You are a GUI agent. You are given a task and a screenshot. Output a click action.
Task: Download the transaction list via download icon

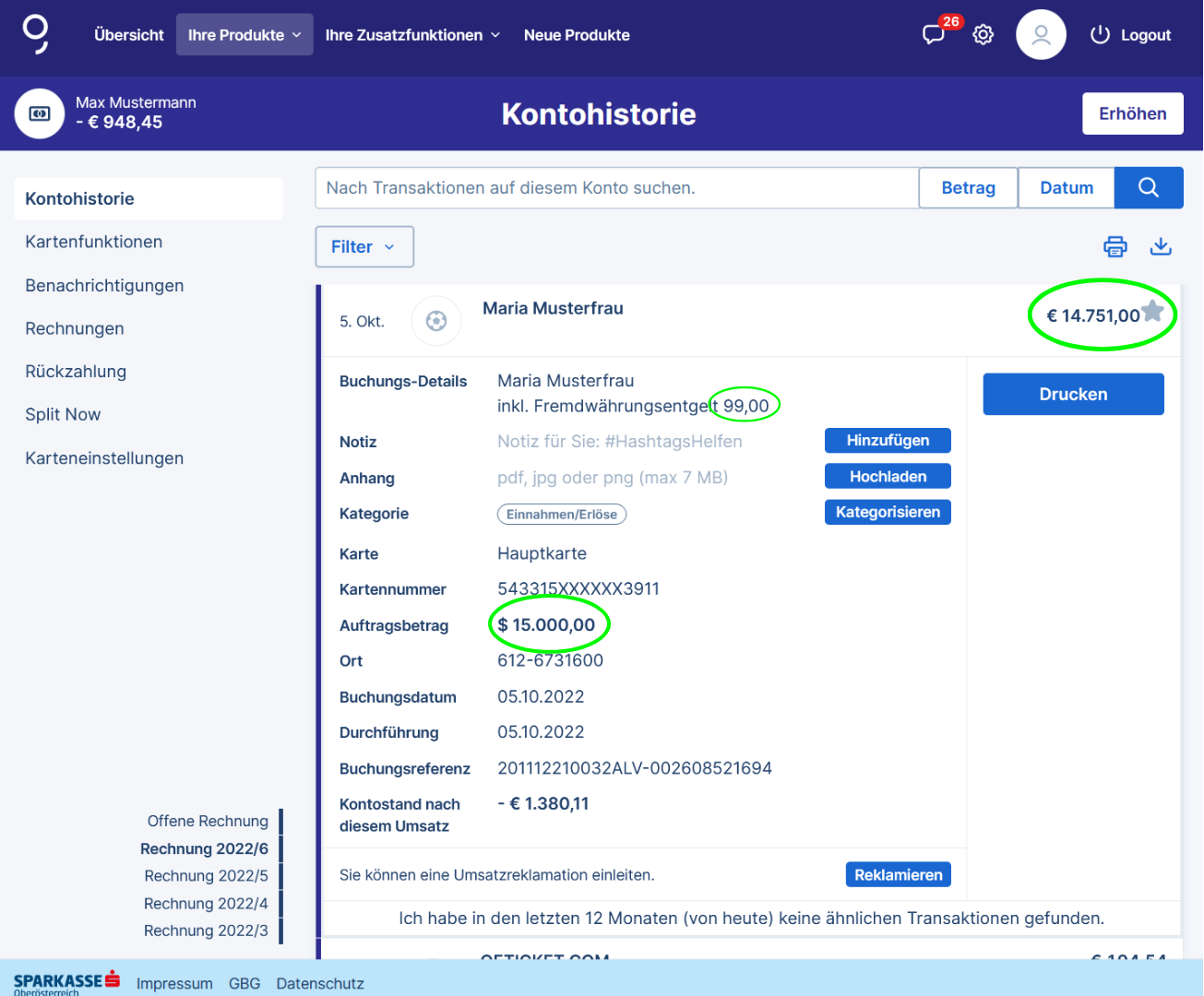pos(1161,246)
